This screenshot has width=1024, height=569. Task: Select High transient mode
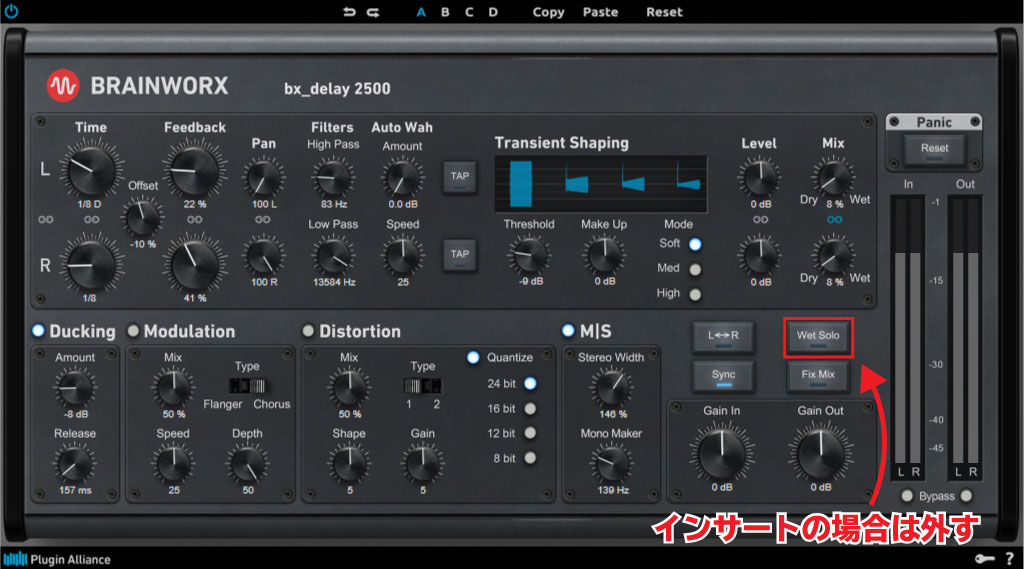tap(696, 295)
